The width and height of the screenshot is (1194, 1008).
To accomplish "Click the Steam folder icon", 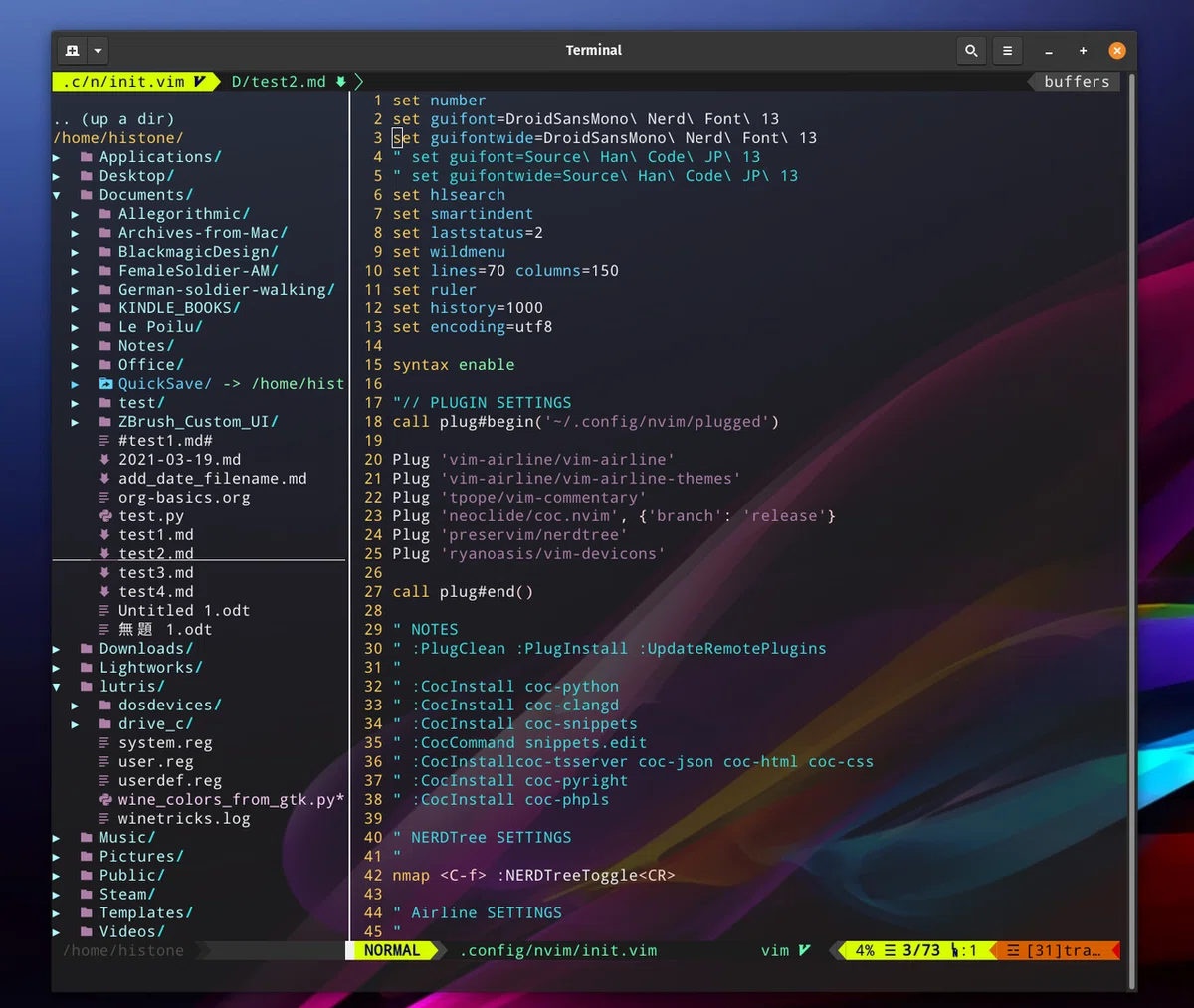I will click(x=87, y=895).
